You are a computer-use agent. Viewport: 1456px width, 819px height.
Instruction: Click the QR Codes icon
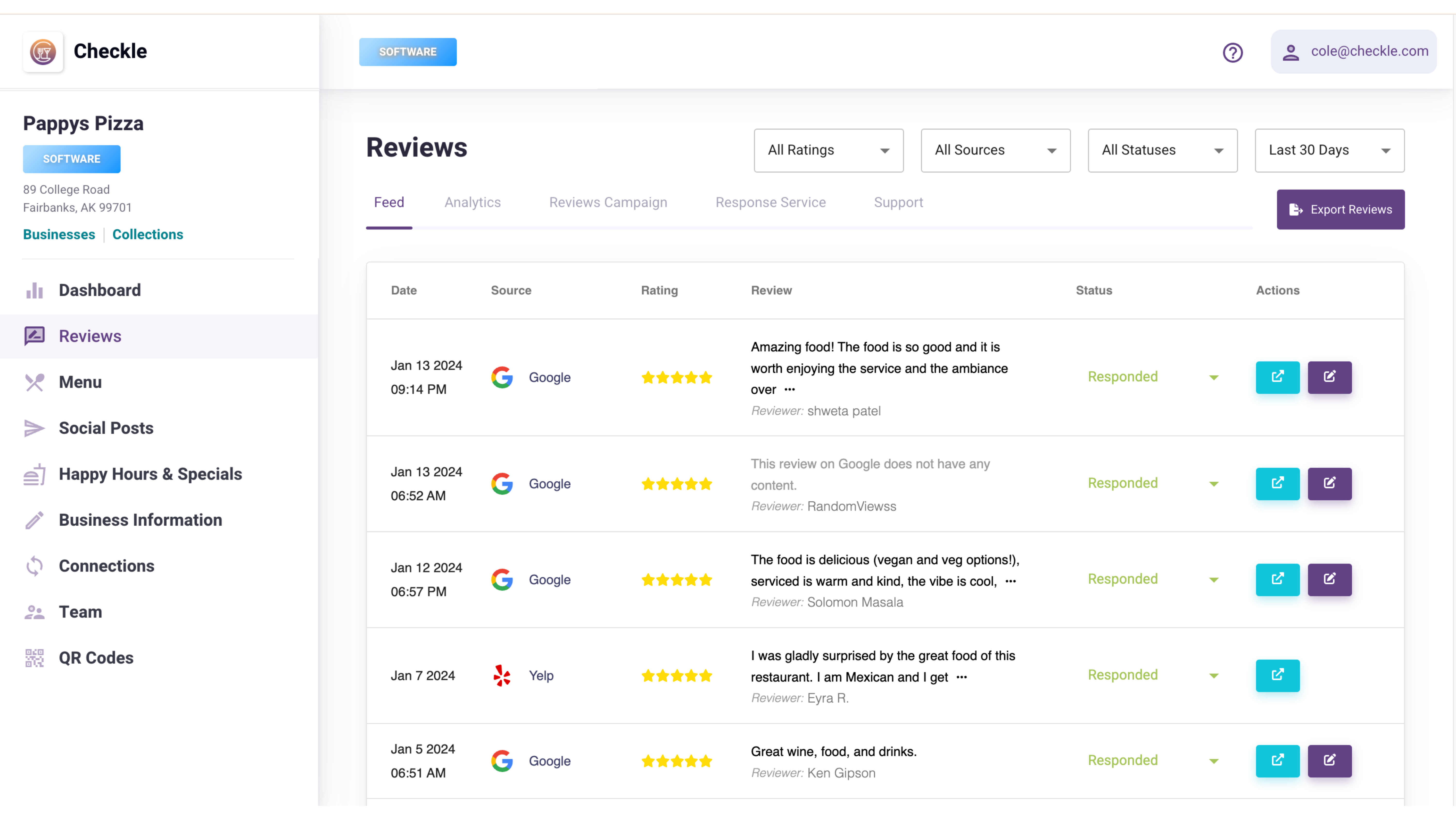34,658
